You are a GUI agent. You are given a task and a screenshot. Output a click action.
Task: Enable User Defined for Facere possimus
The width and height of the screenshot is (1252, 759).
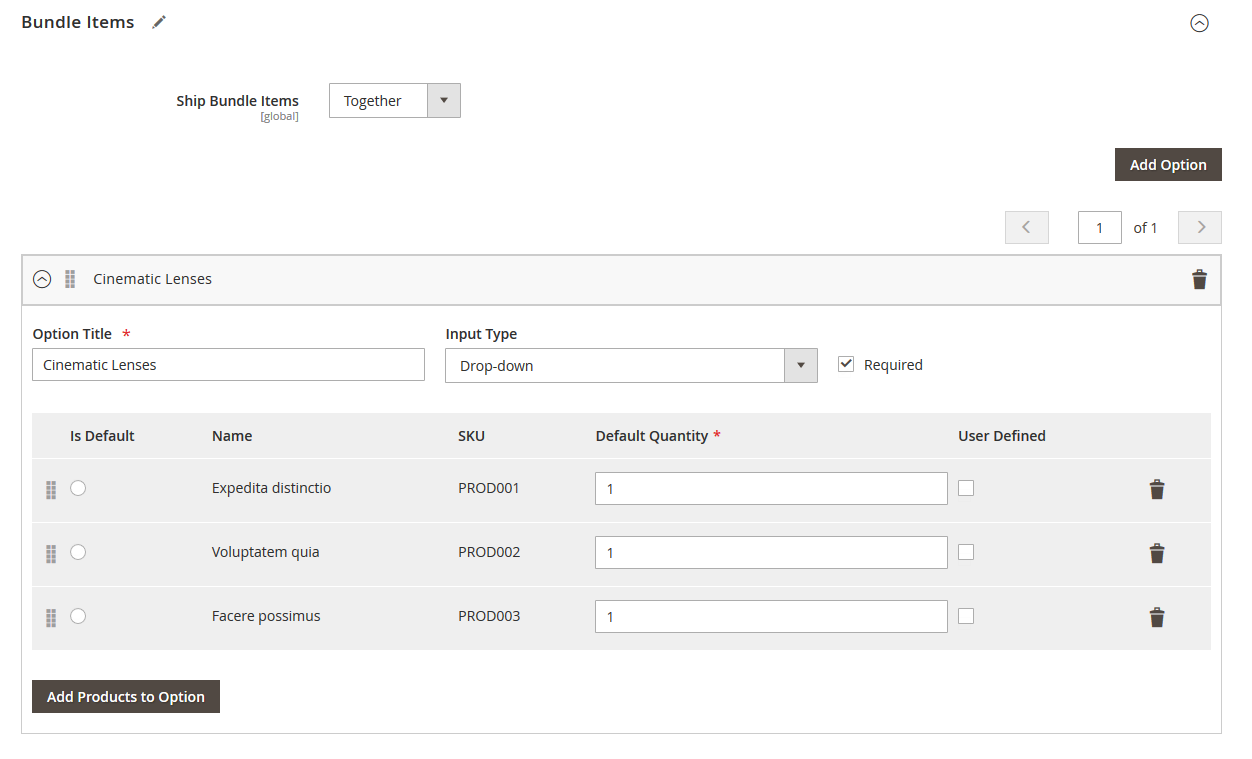tap(966, 616)
